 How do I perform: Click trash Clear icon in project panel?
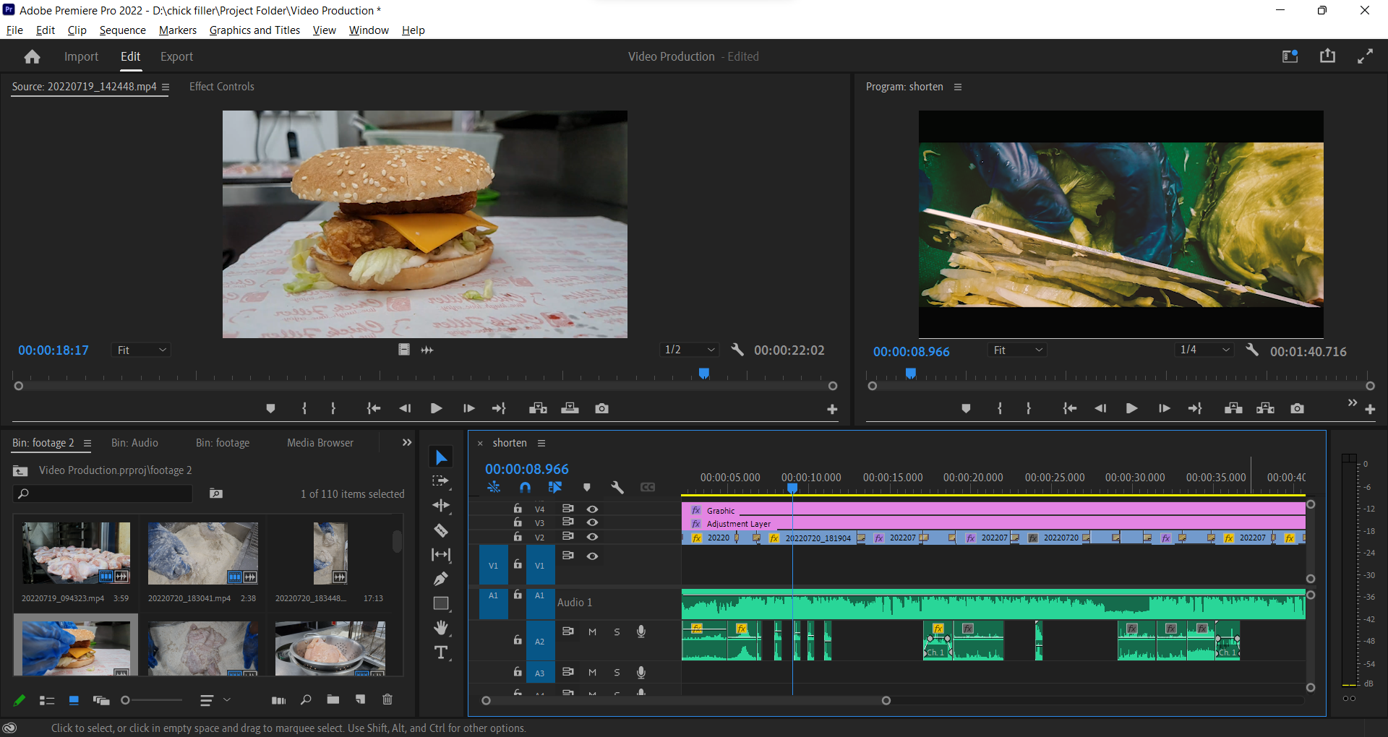[x=387, y=700]
